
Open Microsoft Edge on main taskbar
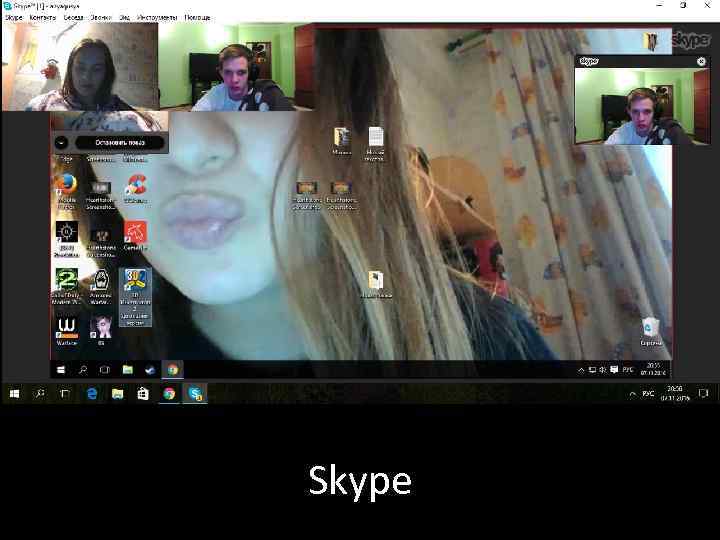92,394
